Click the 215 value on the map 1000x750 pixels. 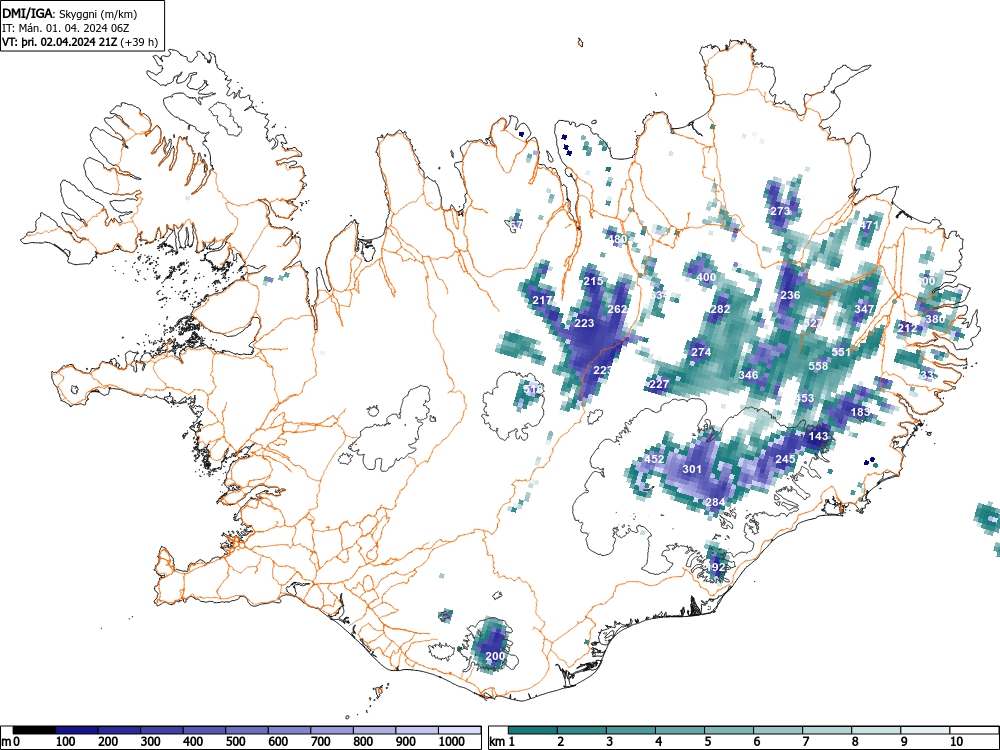click(x=593, y=281)
